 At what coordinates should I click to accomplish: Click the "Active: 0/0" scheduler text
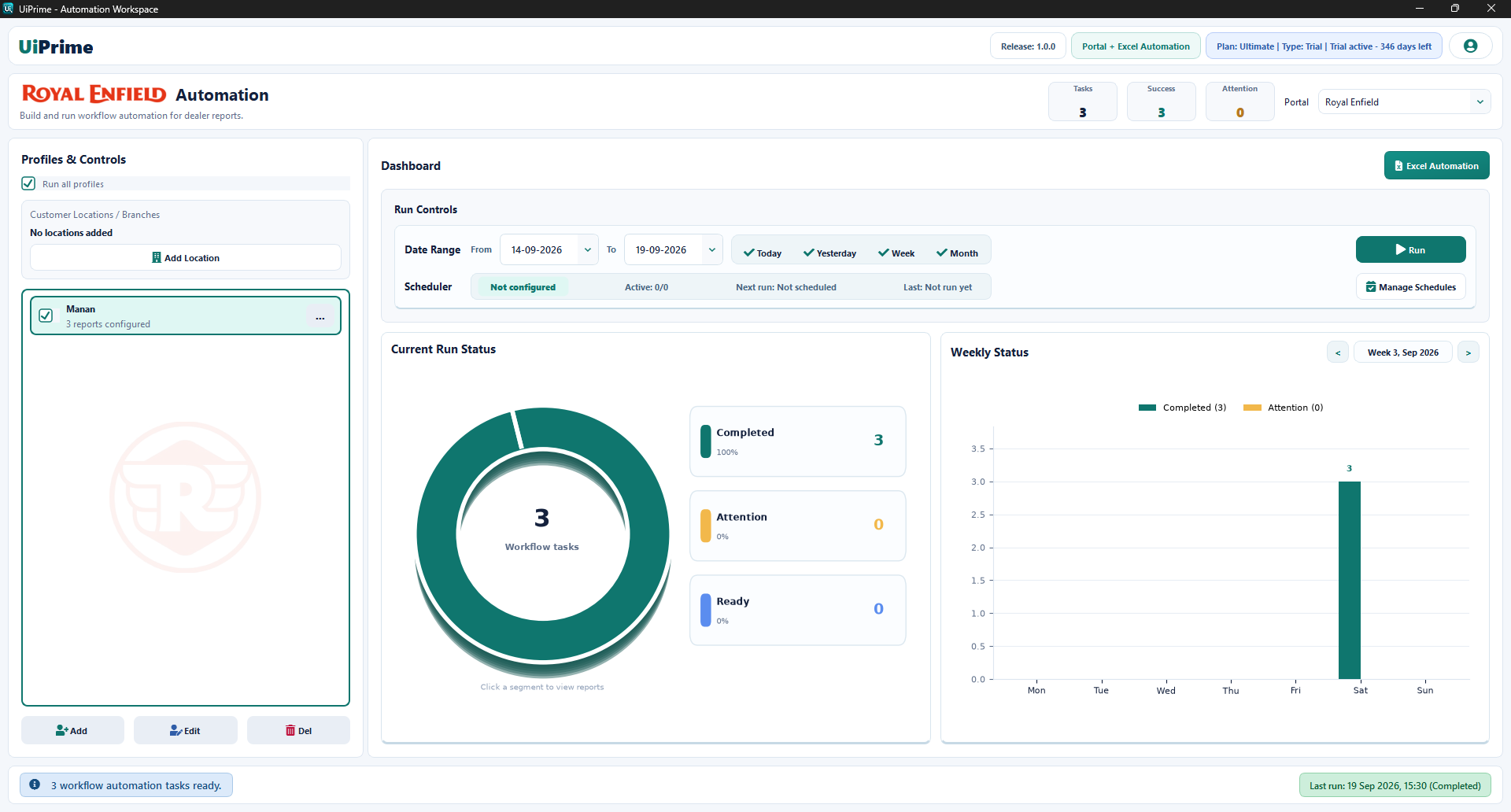646,287
